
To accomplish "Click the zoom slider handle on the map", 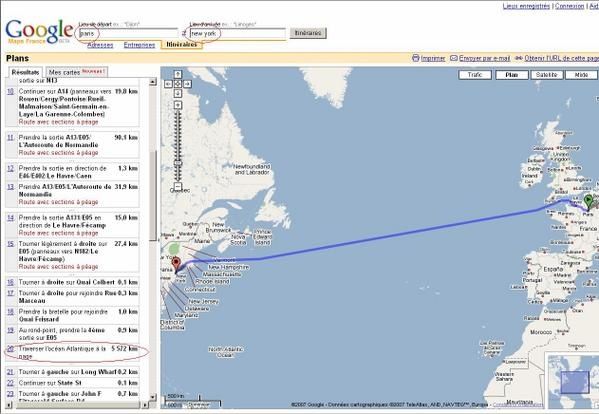I will (x=178, y=163).
